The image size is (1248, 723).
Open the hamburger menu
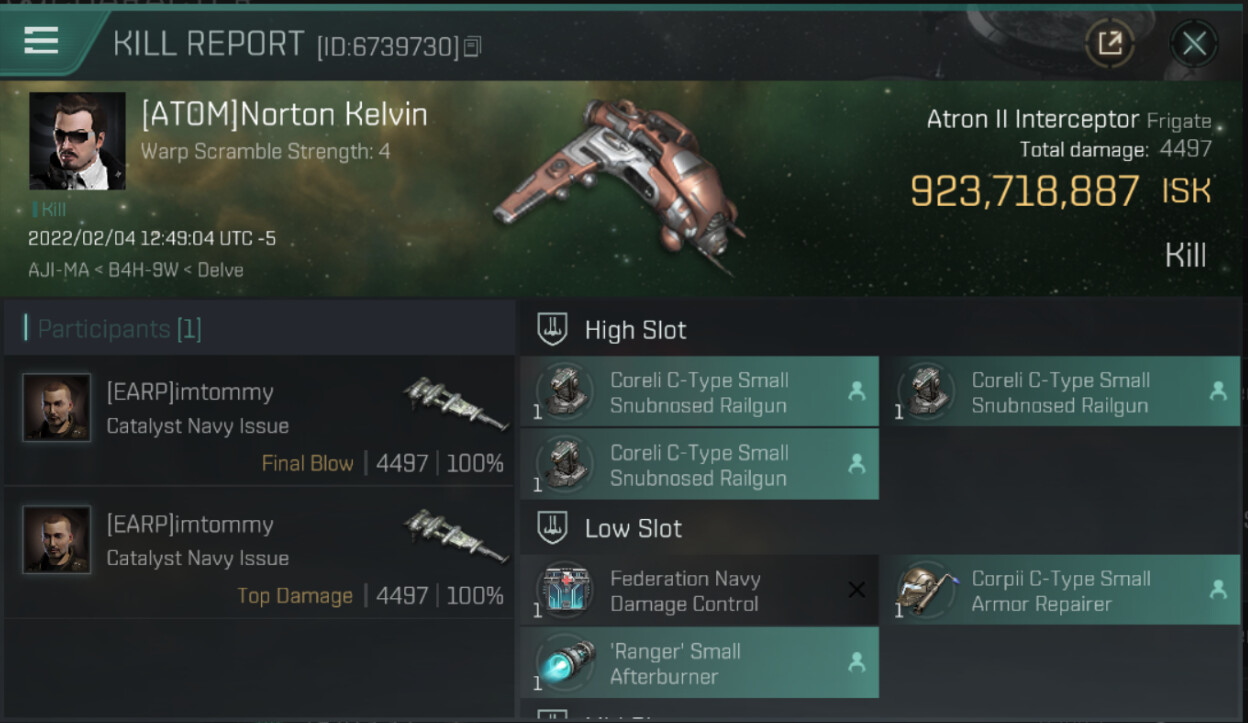point(41,40)
